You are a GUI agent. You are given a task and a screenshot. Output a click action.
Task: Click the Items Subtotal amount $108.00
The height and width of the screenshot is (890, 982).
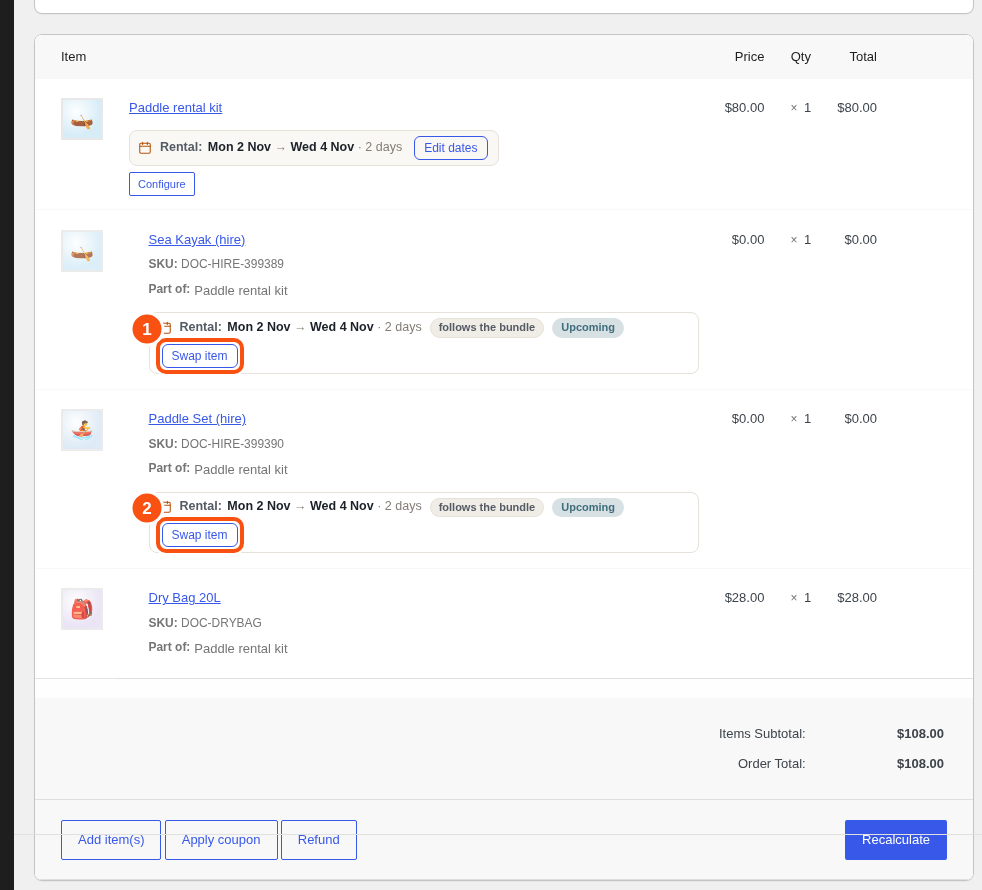coord(920,734)
